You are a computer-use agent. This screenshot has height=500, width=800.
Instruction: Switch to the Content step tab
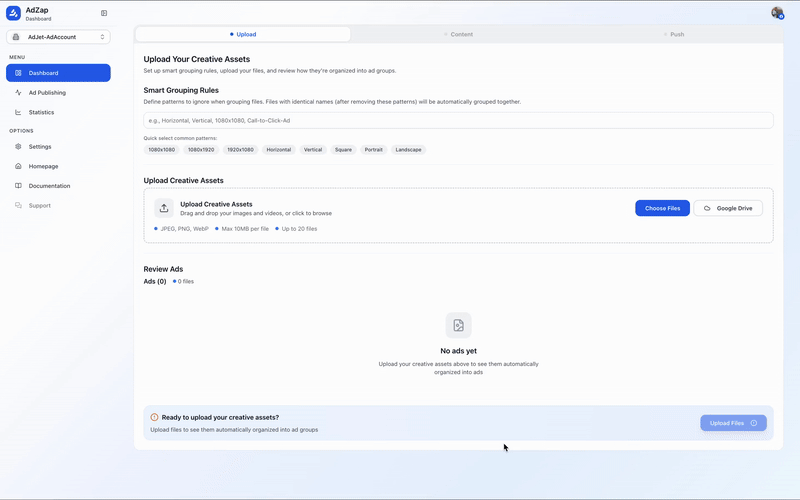[458, 34]
